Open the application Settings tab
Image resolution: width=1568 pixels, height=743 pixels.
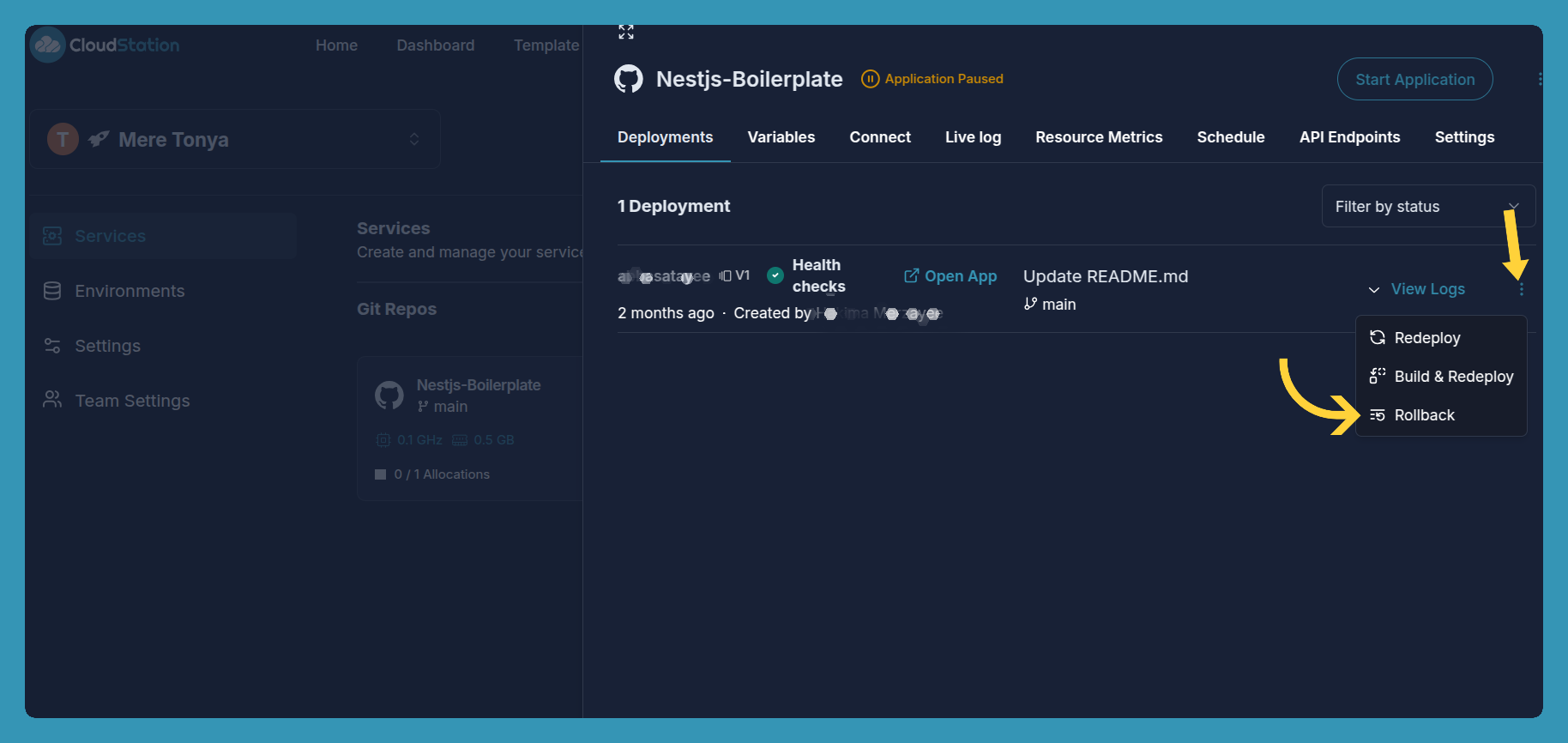[x=1464, y=137]
